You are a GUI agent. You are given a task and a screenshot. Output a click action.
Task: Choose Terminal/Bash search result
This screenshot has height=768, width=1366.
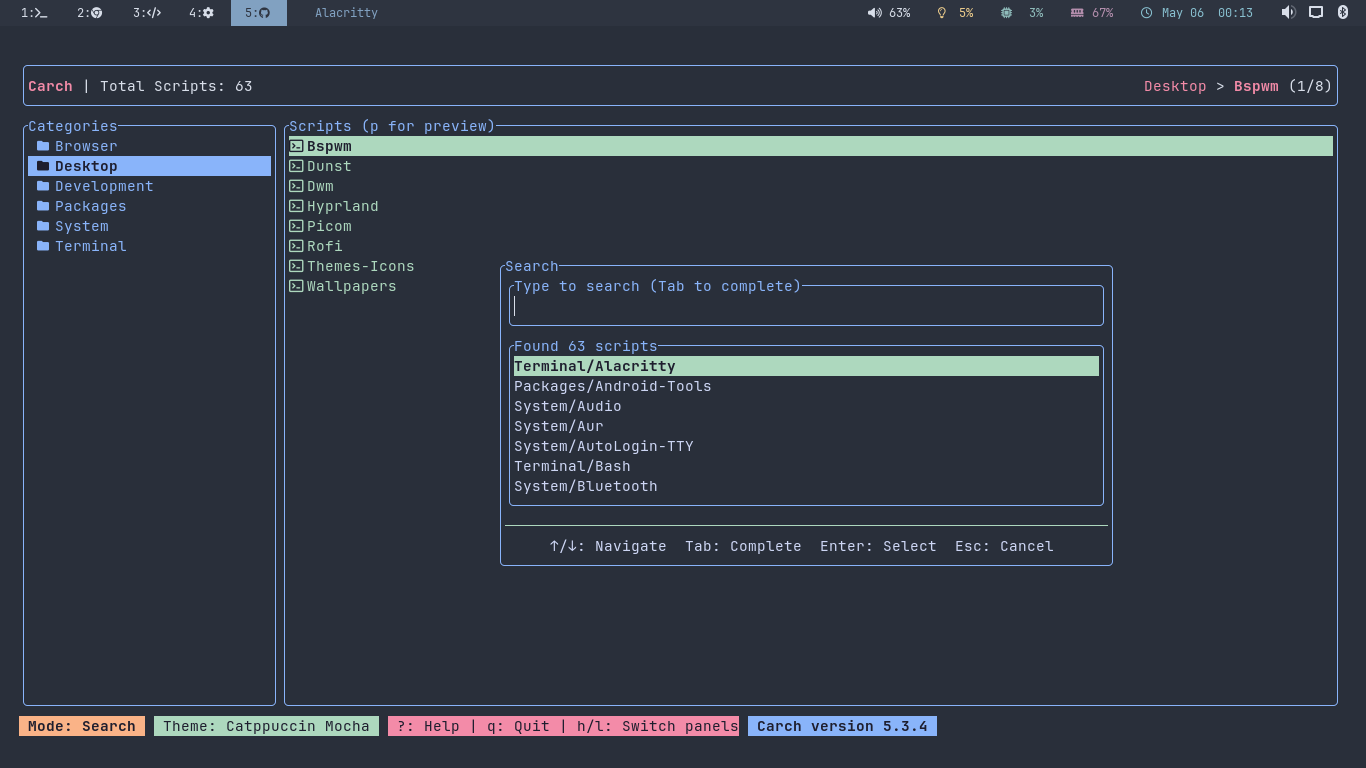tap(806, 466)
